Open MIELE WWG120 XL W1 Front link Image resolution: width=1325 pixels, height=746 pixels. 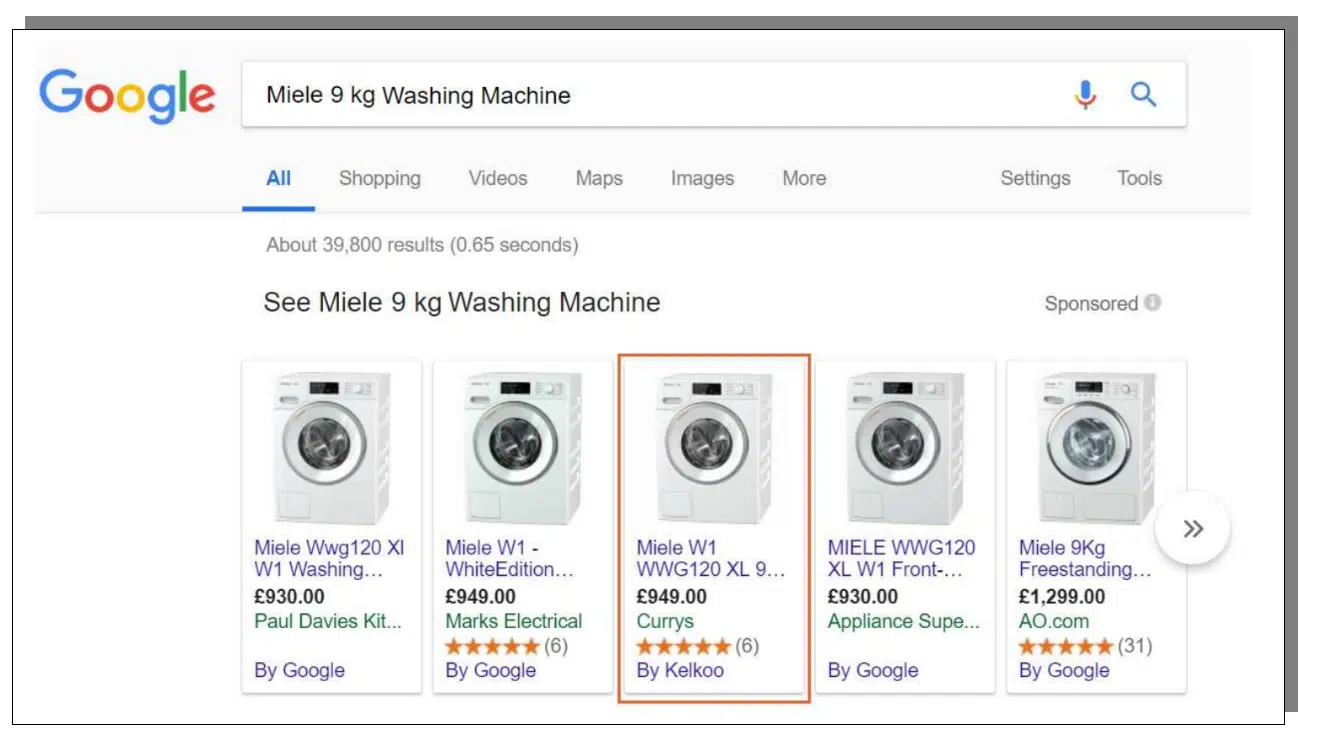901,559
